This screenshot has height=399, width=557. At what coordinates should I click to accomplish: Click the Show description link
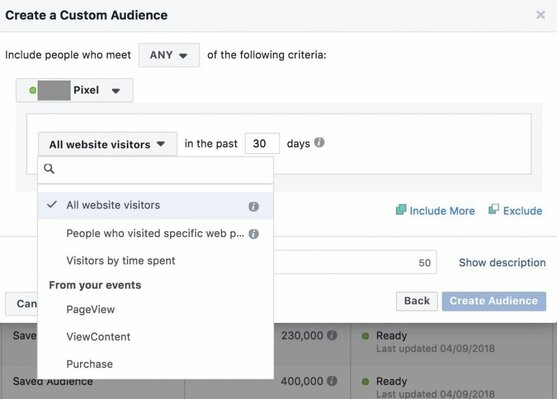502,263
